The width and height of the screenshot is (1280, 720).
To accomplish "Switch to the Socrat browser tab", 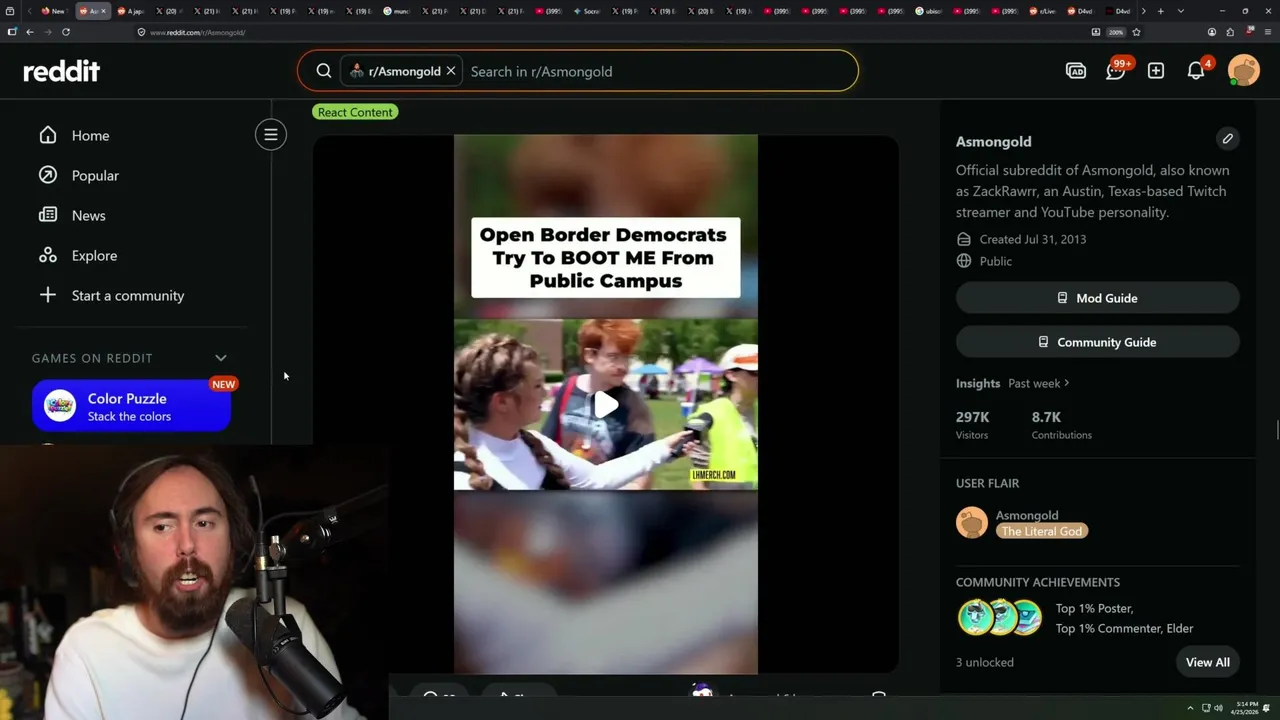I will pyautogui.click(x=587, y=11).
